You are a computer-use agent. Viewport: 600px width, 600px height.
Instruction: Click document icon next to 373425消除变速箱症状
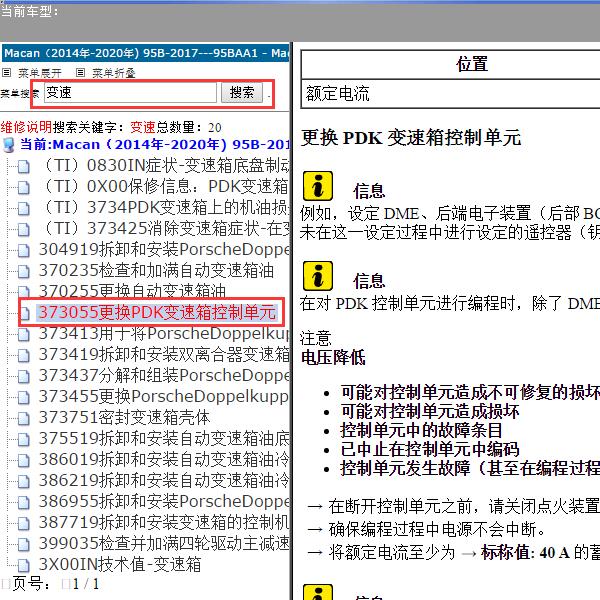(x=24, y=230)
